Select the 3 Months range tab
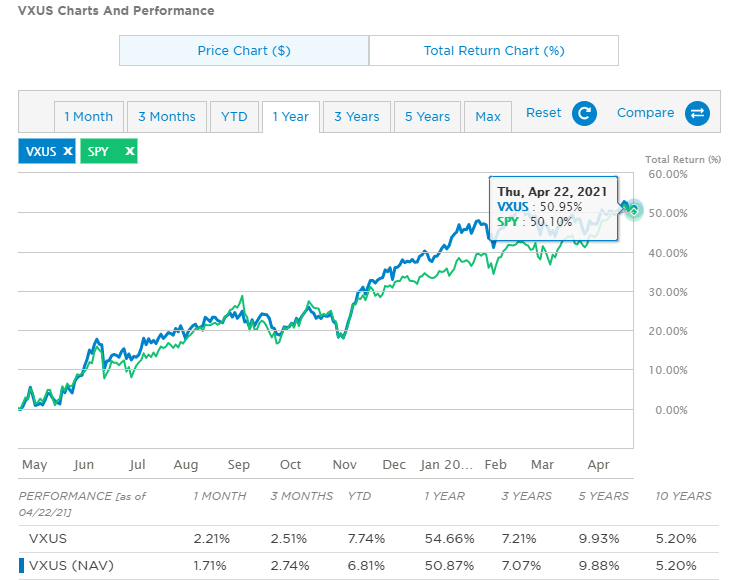The height and width of the screenshot is (580, 734). 167,117
